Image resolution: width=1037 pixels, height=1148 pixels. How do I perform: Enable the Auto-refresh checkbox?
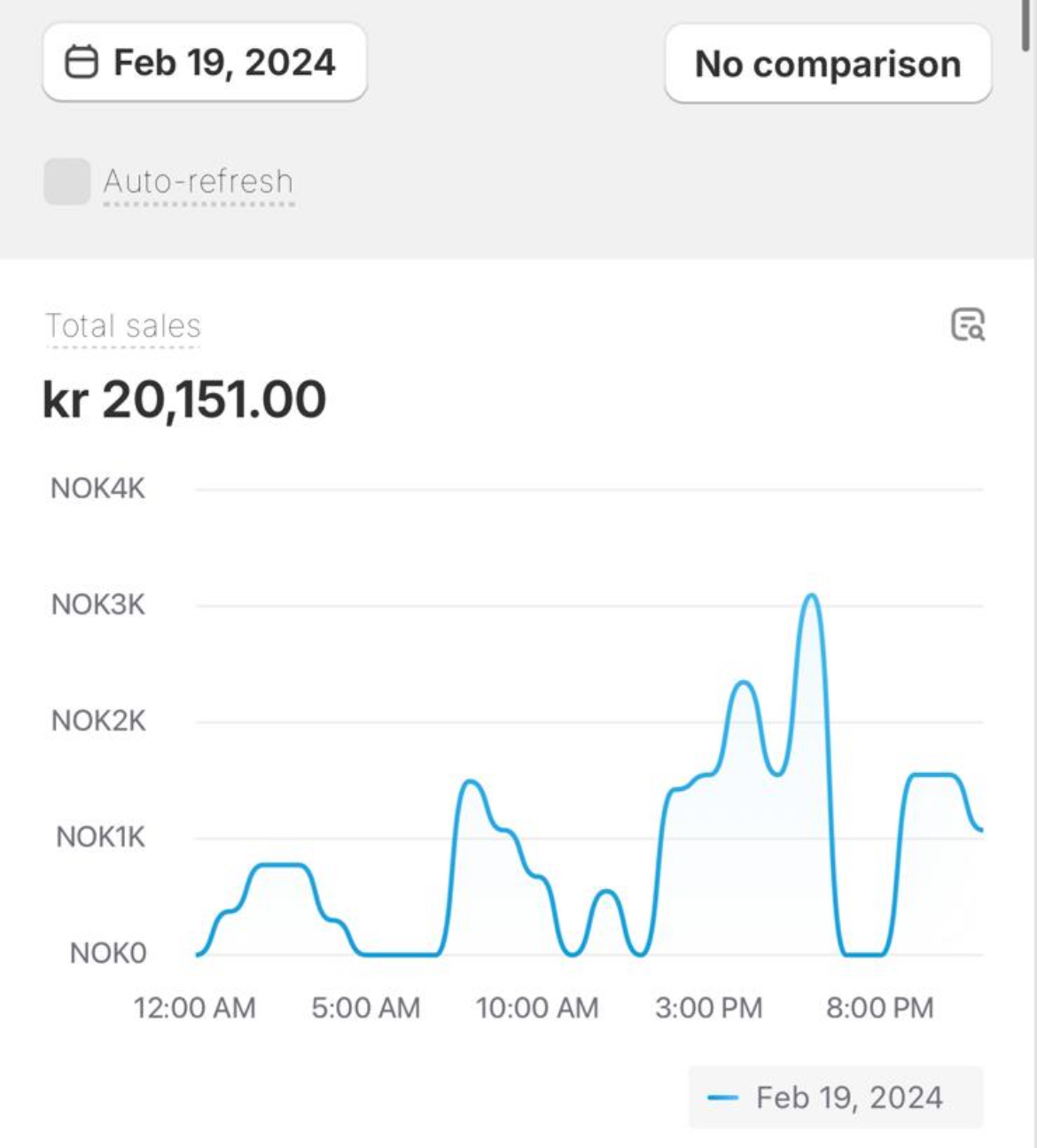67,182
